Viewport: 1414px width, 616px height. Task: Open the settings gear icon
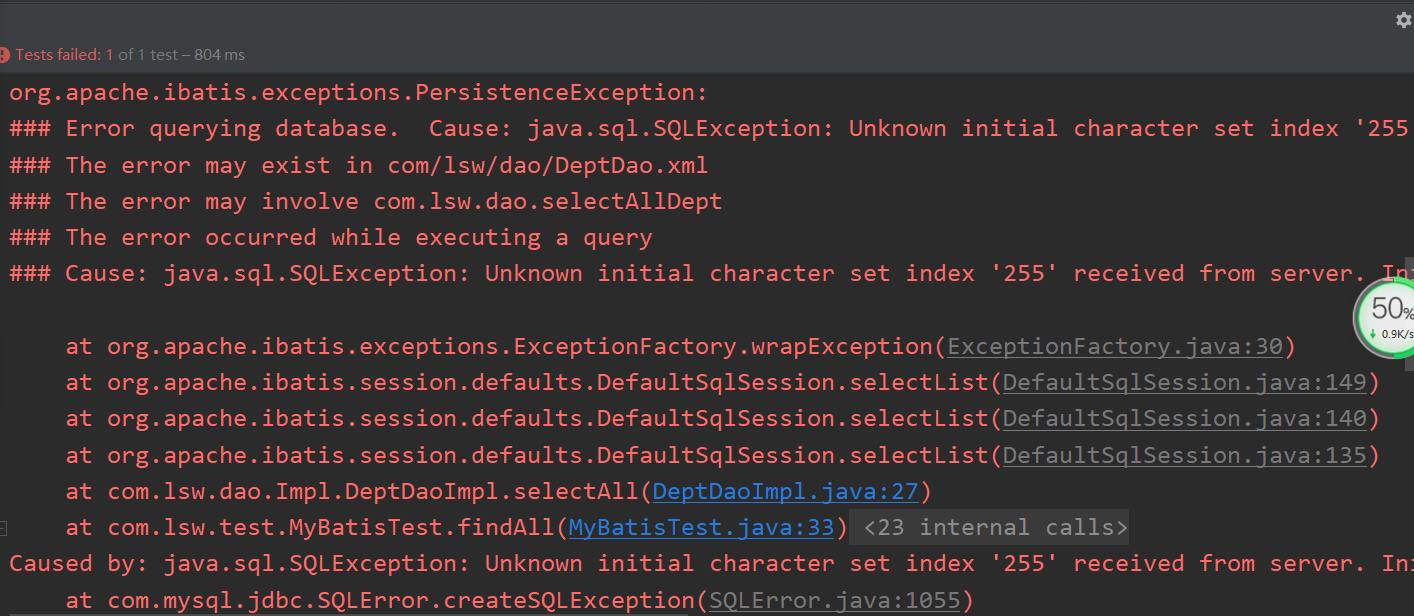(x=1403, y=21)
